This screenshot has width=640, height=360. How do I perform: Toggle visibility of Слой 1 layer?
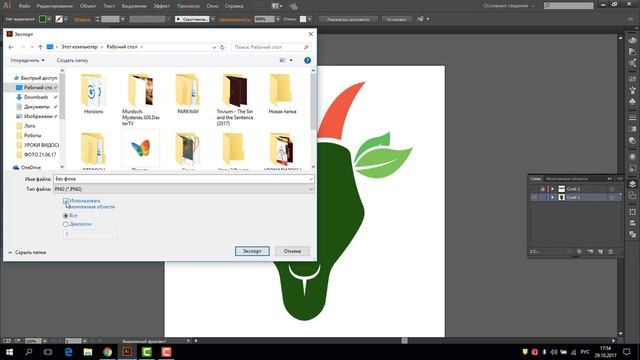click(x=534, y=197)
